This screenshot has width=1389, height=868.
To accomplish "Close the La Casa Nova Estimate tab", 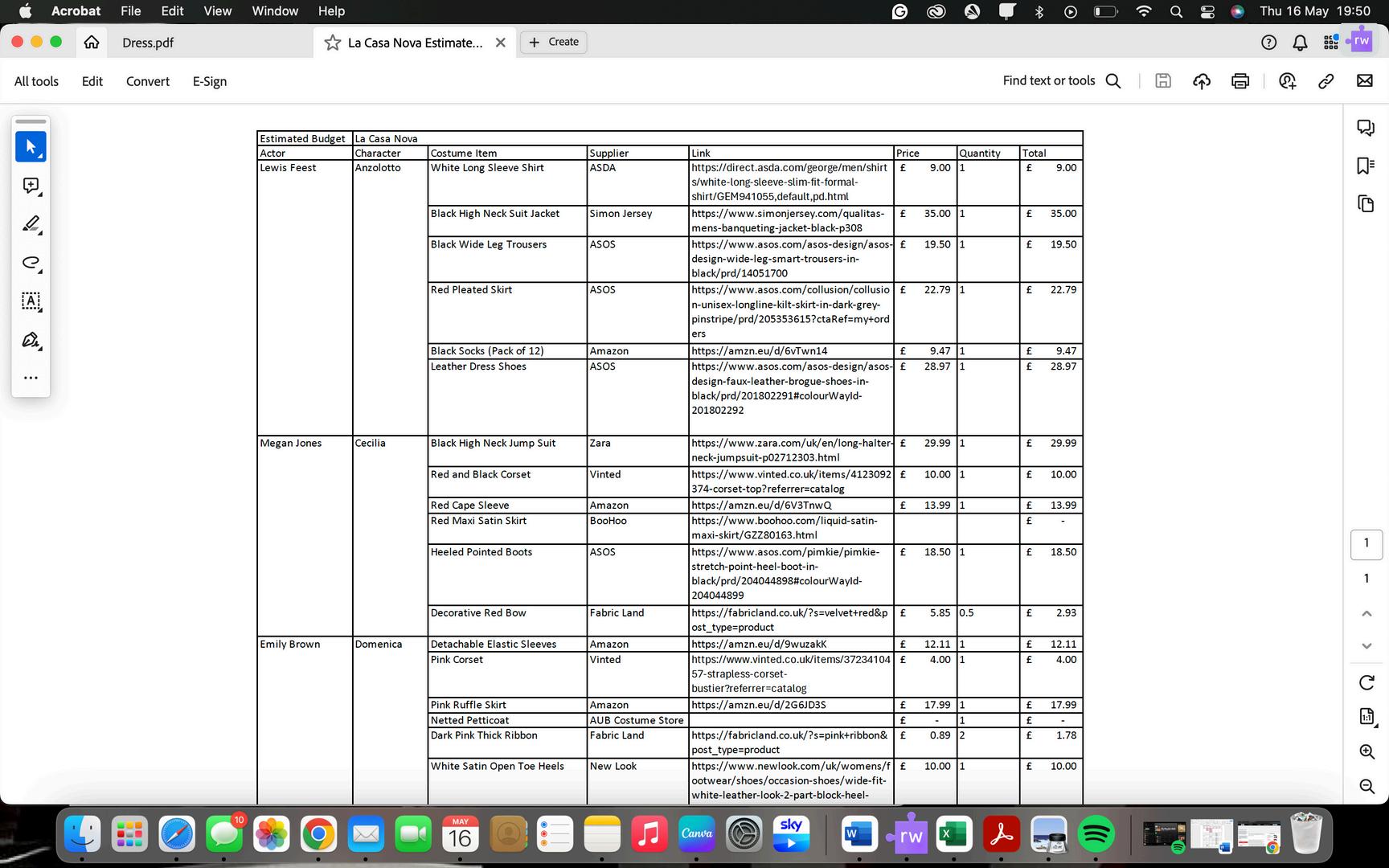I will tap(501, 43).
